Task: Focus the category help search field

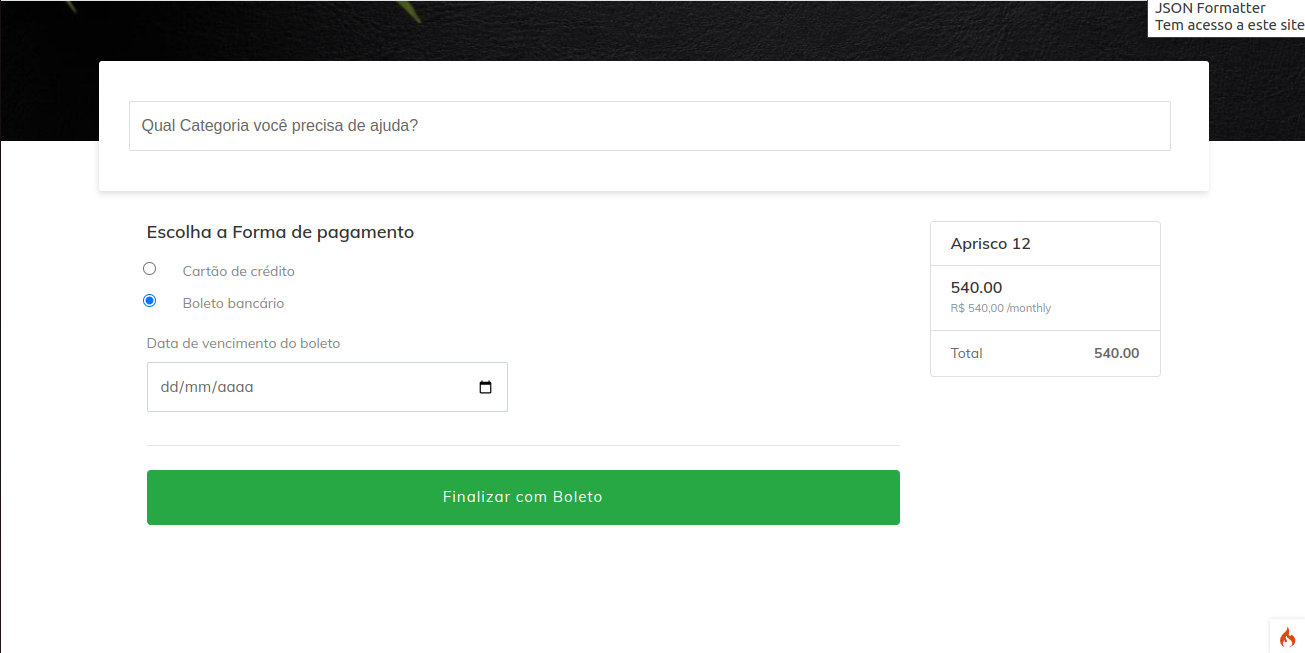Action: tap(649, 126)
